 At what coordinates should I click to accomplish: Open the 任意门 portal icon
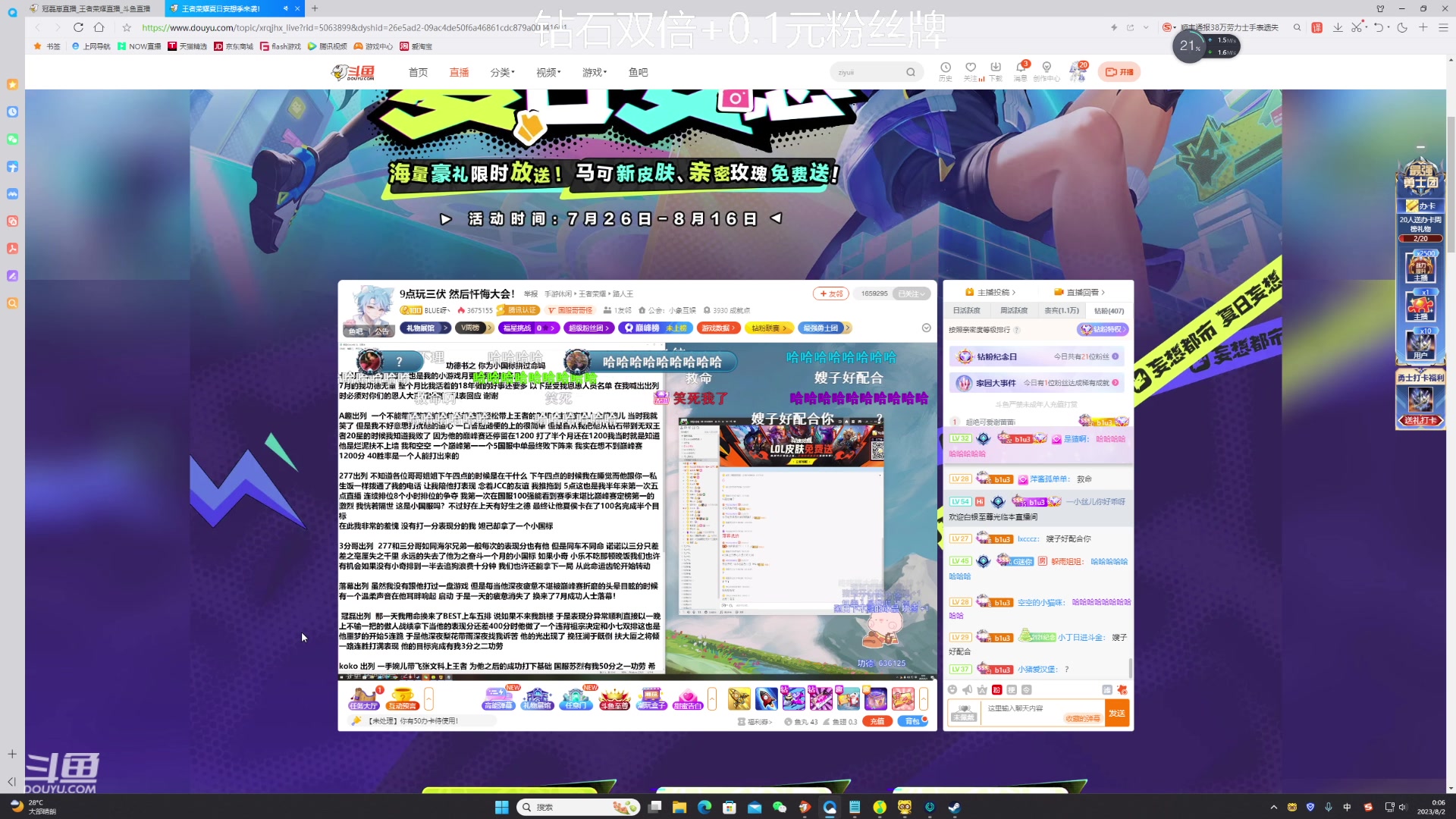576,698
